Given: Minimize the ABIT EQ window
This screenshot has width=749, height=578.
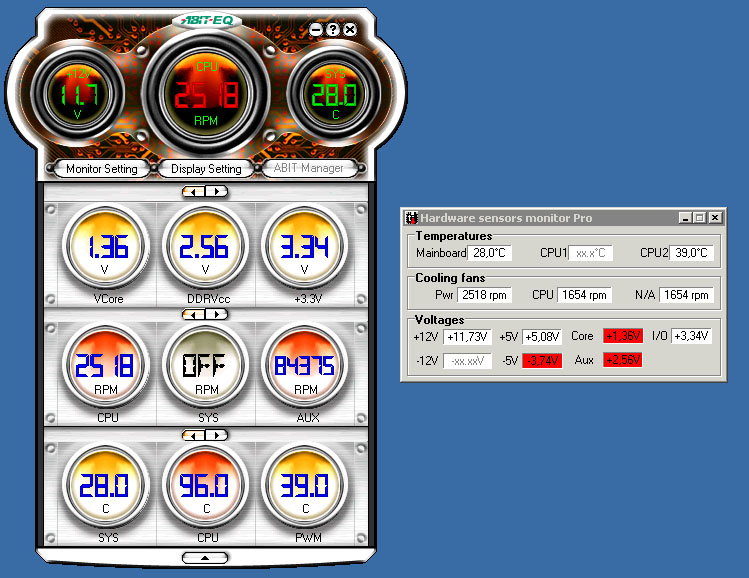Looking at the screenshot, I should coord(316,30).
